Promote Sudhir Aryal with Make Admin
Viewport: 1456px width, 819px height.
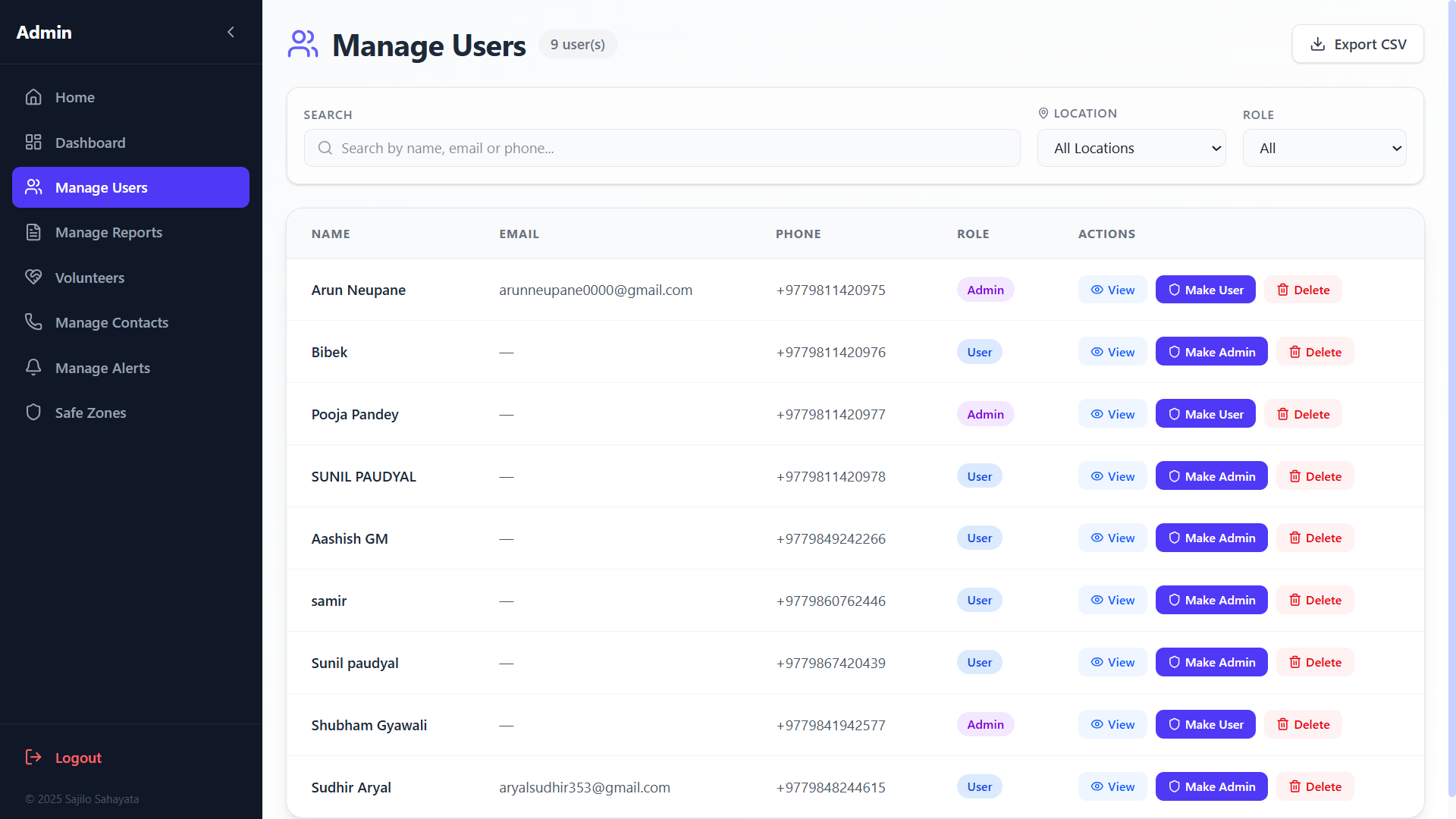click(1211, 786)
